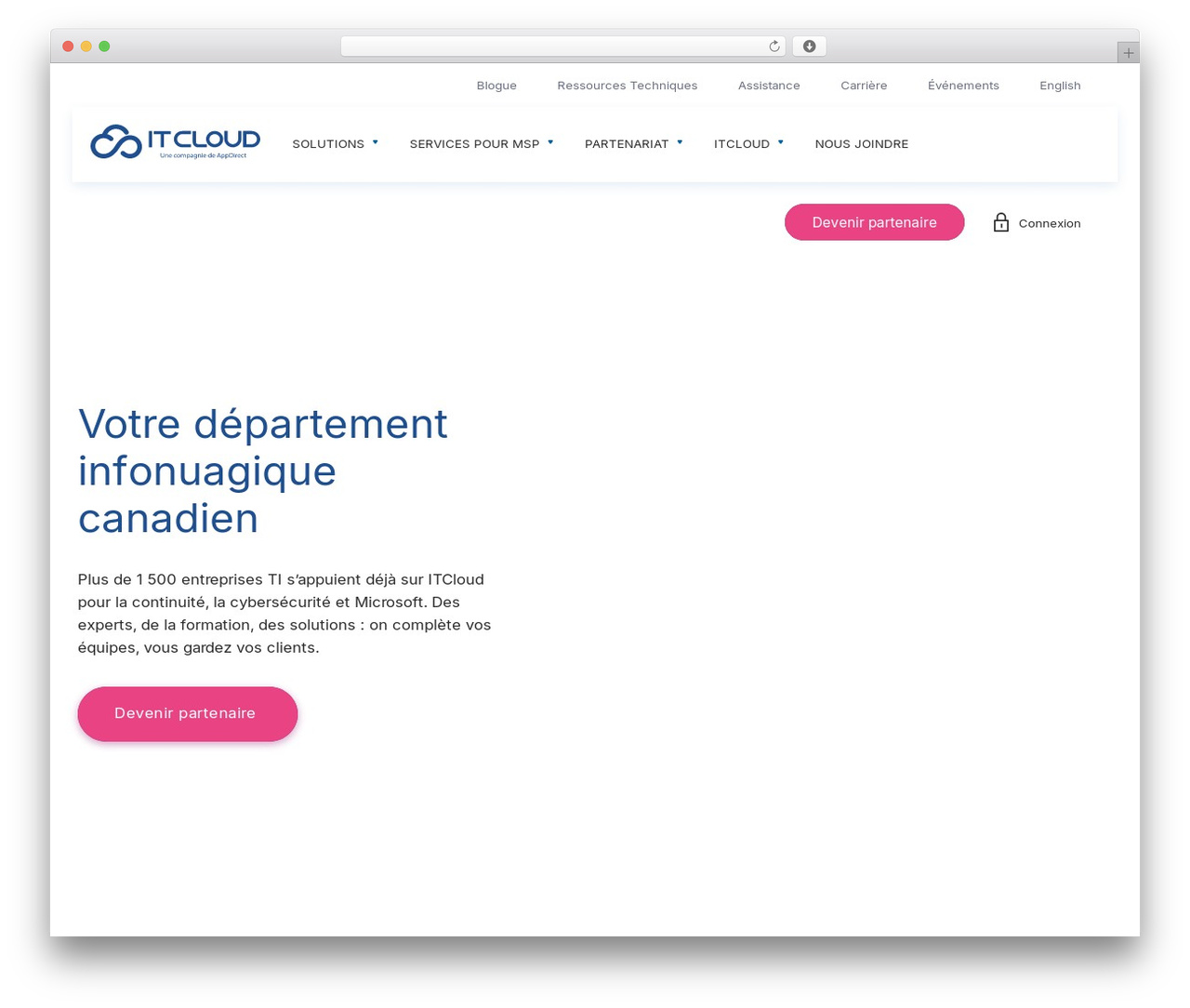Open the Partenariat menu item

pyautogui.click(x=627, y=144)
